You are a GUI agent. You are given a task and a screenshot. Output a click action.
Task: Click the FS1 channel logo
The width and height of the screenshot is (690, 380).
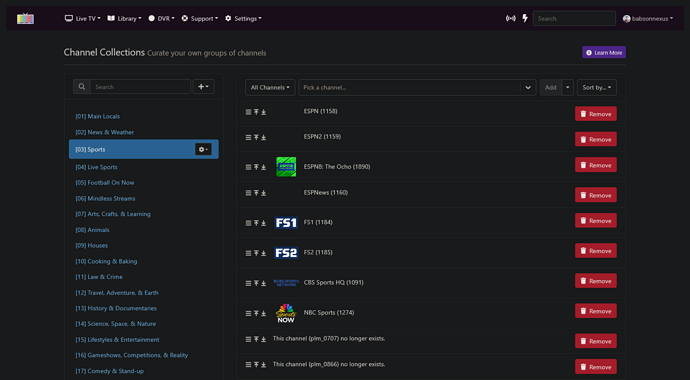[x=286, y=223]
